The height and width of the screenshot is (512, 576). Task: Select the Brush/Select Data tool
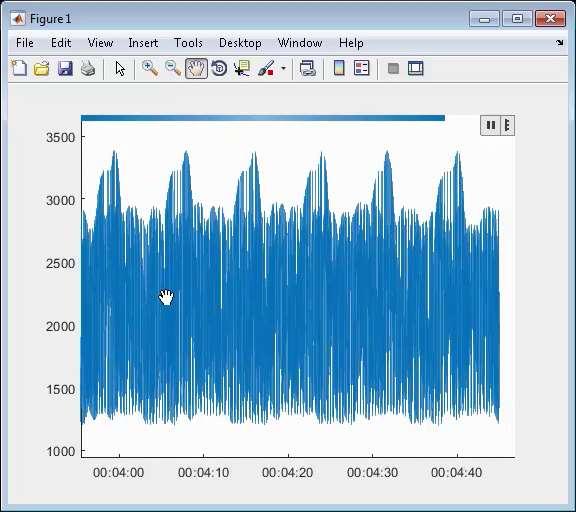point(266,68)
